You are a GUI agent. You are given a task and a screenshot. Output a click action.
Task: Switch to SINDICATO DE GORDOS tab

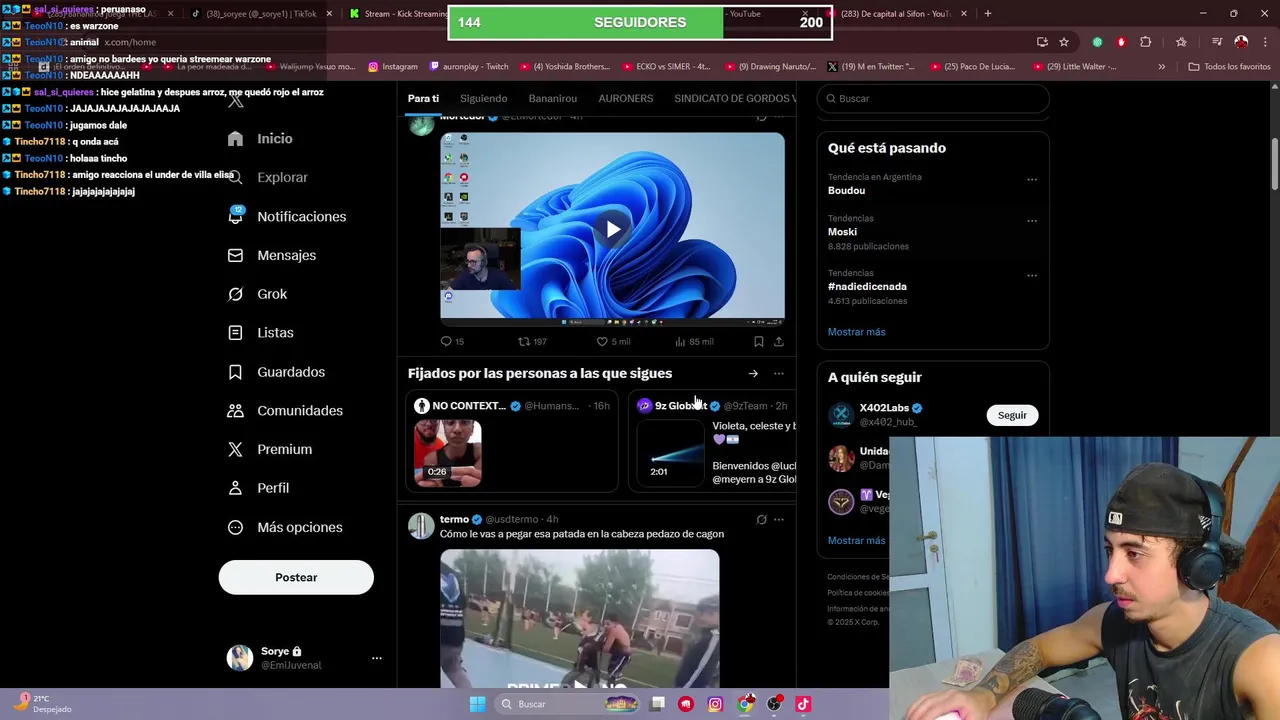tap(735, 98)
